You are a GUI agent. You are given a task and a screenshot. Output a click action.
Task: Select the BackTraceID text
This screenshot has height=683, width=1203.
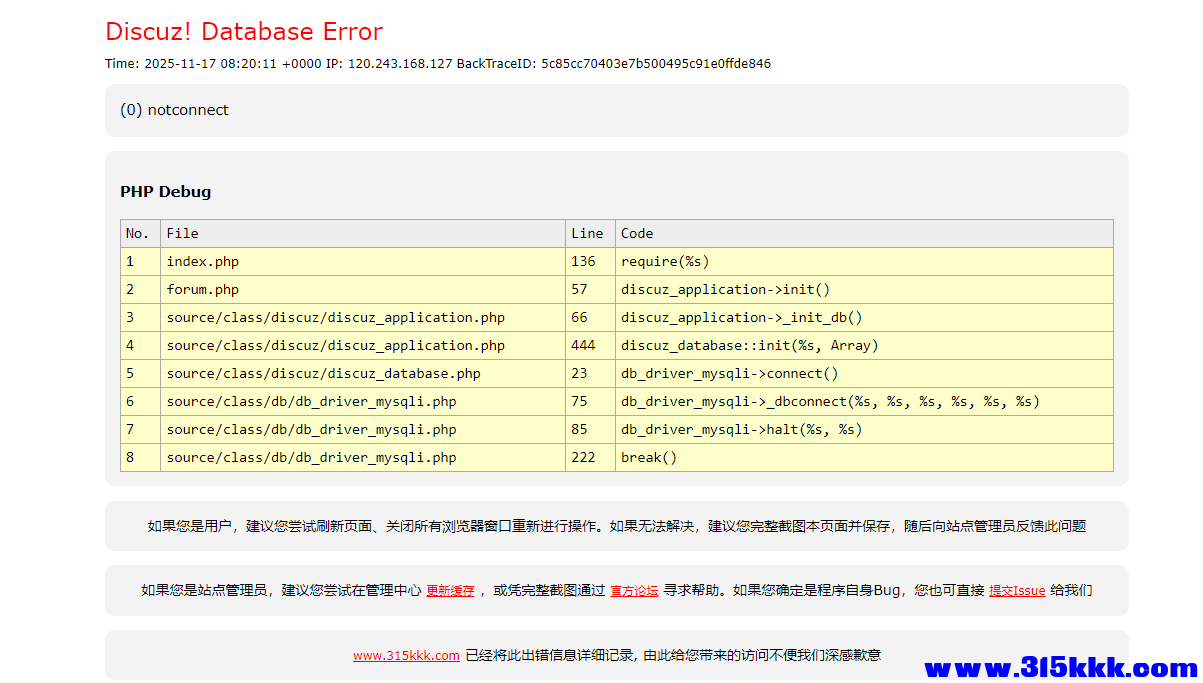coord(614,63)
